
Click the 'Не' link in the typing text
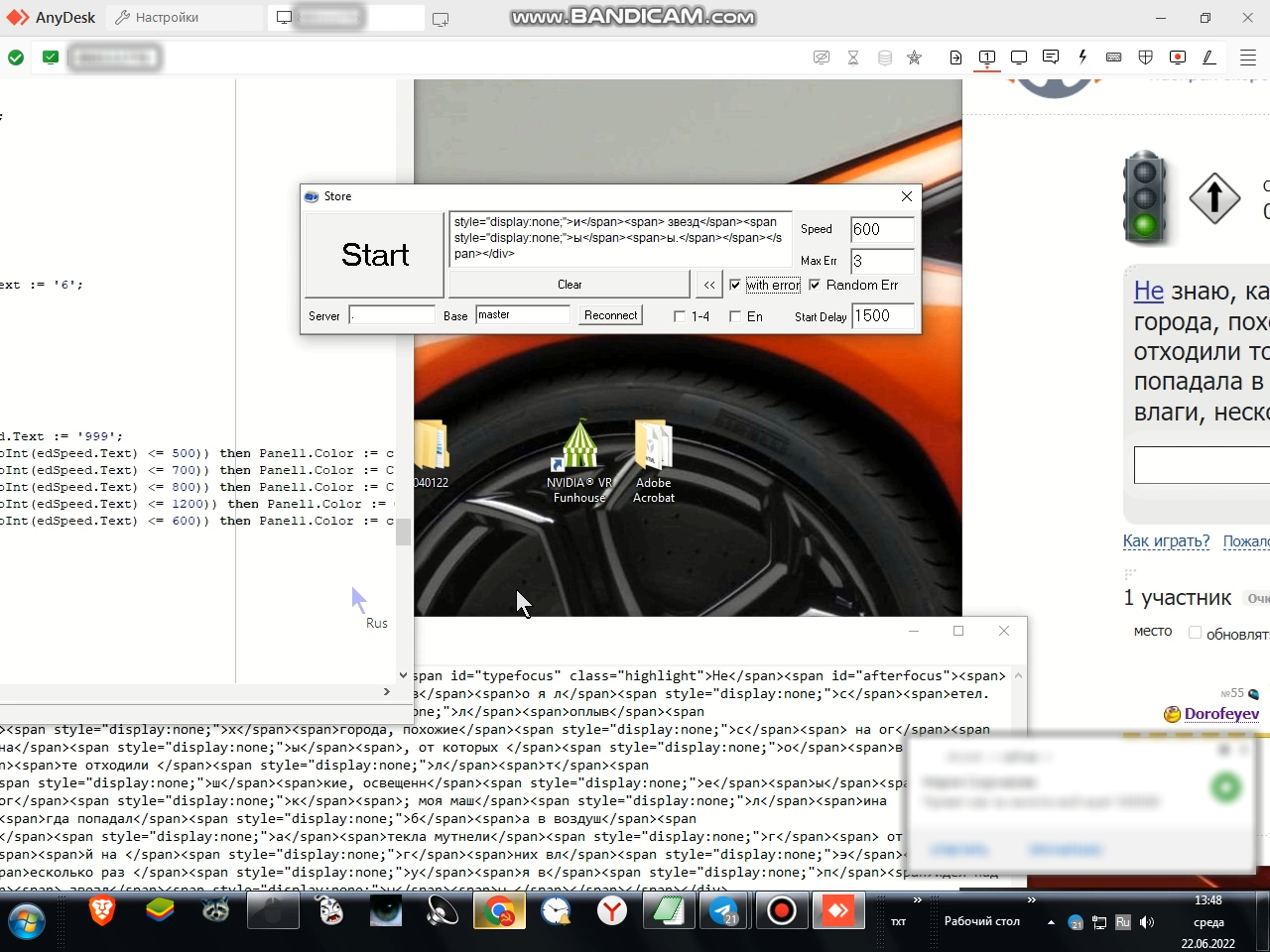coord(1149,291)
